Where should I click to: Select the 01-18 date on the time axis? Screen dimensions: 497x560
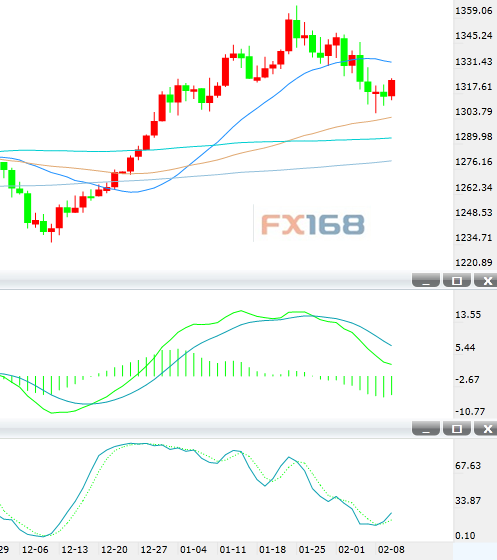[x=272, y=550]
